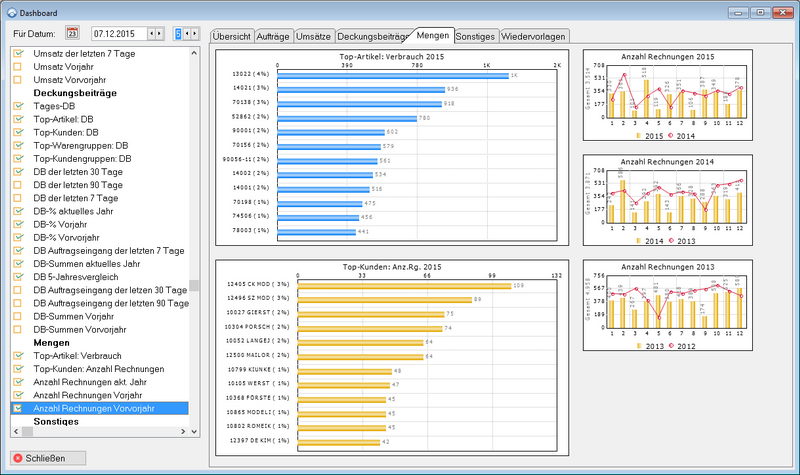Viewport: 800px width, 475px height.
Task: Select the Sonstiges tab
Action: 476,36
